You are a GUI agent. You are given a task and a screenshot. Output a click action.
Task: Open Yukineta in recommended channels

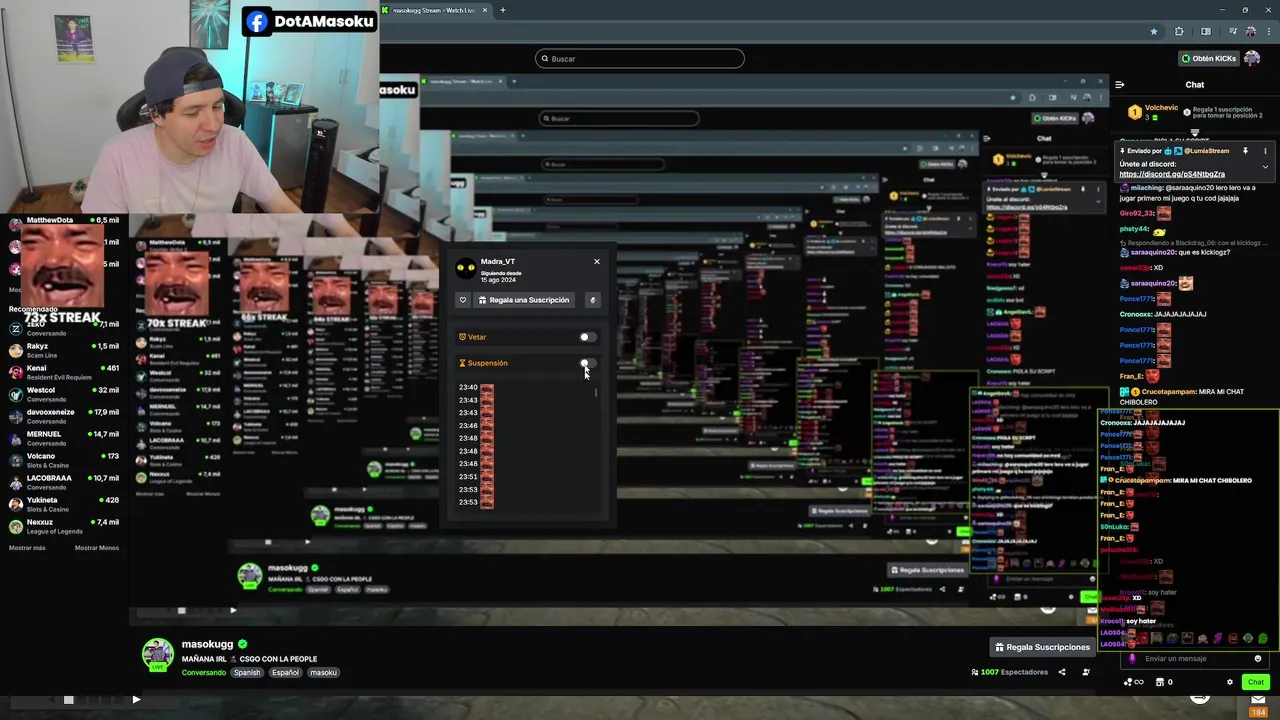[64, 504]
